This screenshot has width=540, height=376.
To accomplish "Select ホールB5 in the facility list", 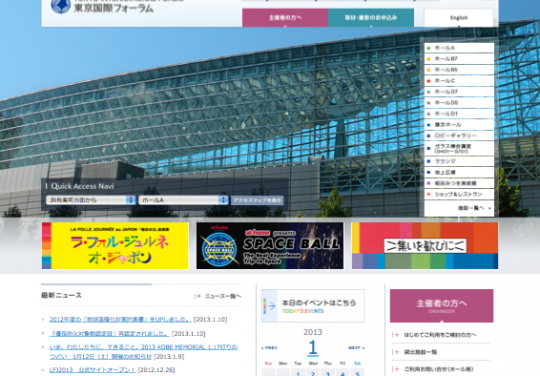I will pos(459,70).
